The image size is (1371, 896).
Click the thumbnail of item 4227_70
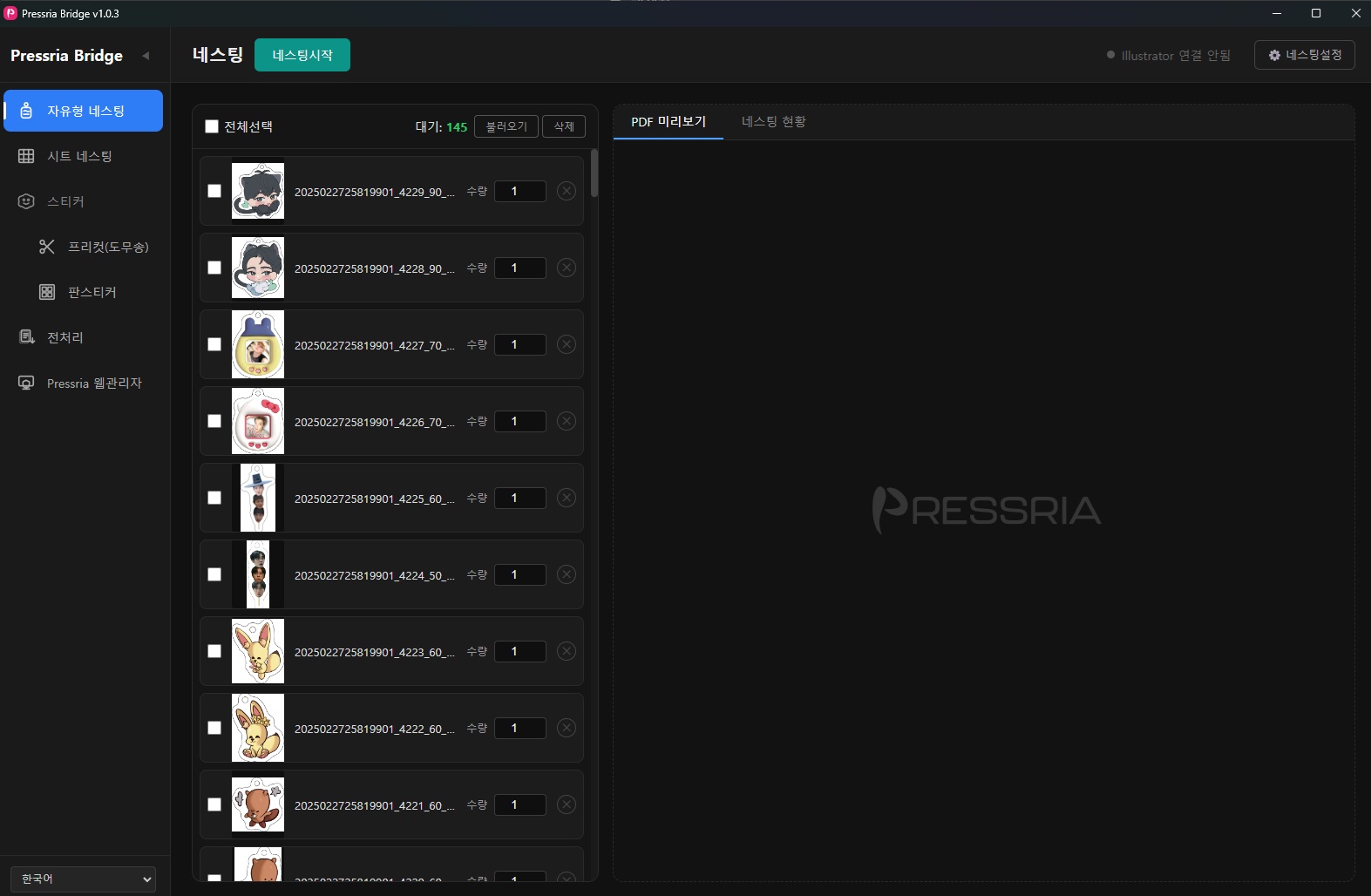click(258, 344)
